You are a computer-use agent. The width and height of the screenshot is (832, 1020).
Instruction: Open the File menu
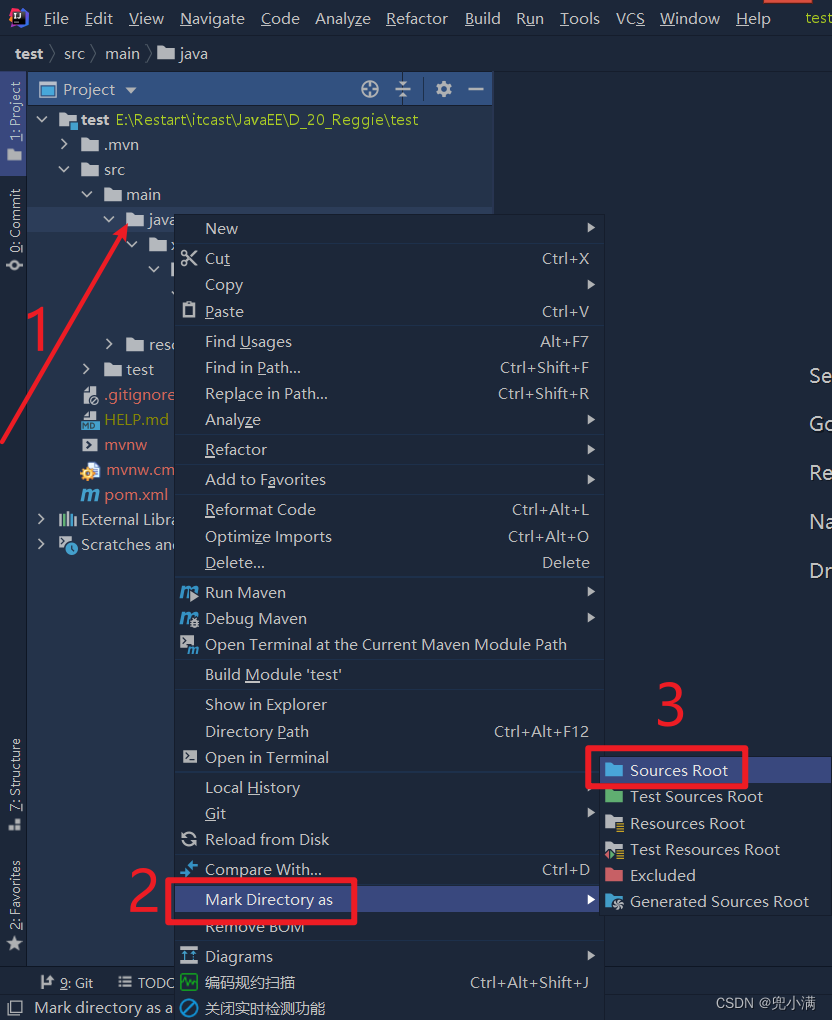tap(56, 19)
